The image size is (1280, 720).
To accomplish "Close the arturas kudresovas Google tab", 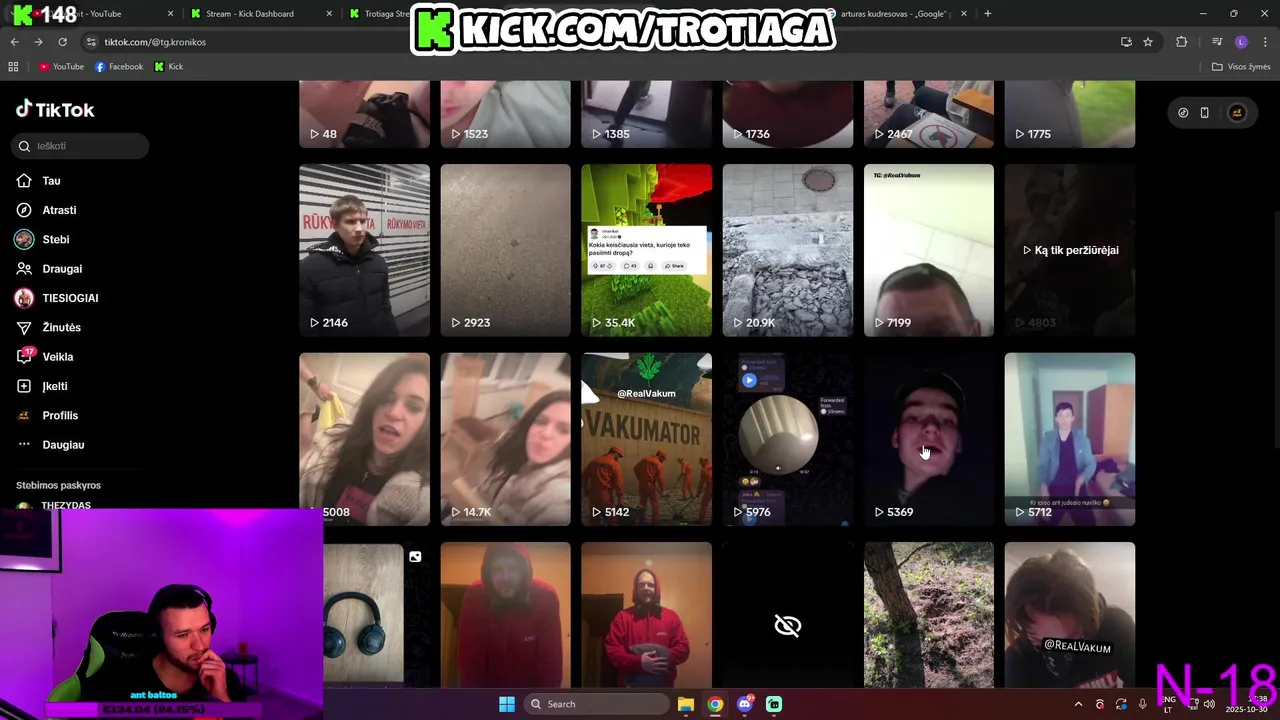I will point(964,14).
